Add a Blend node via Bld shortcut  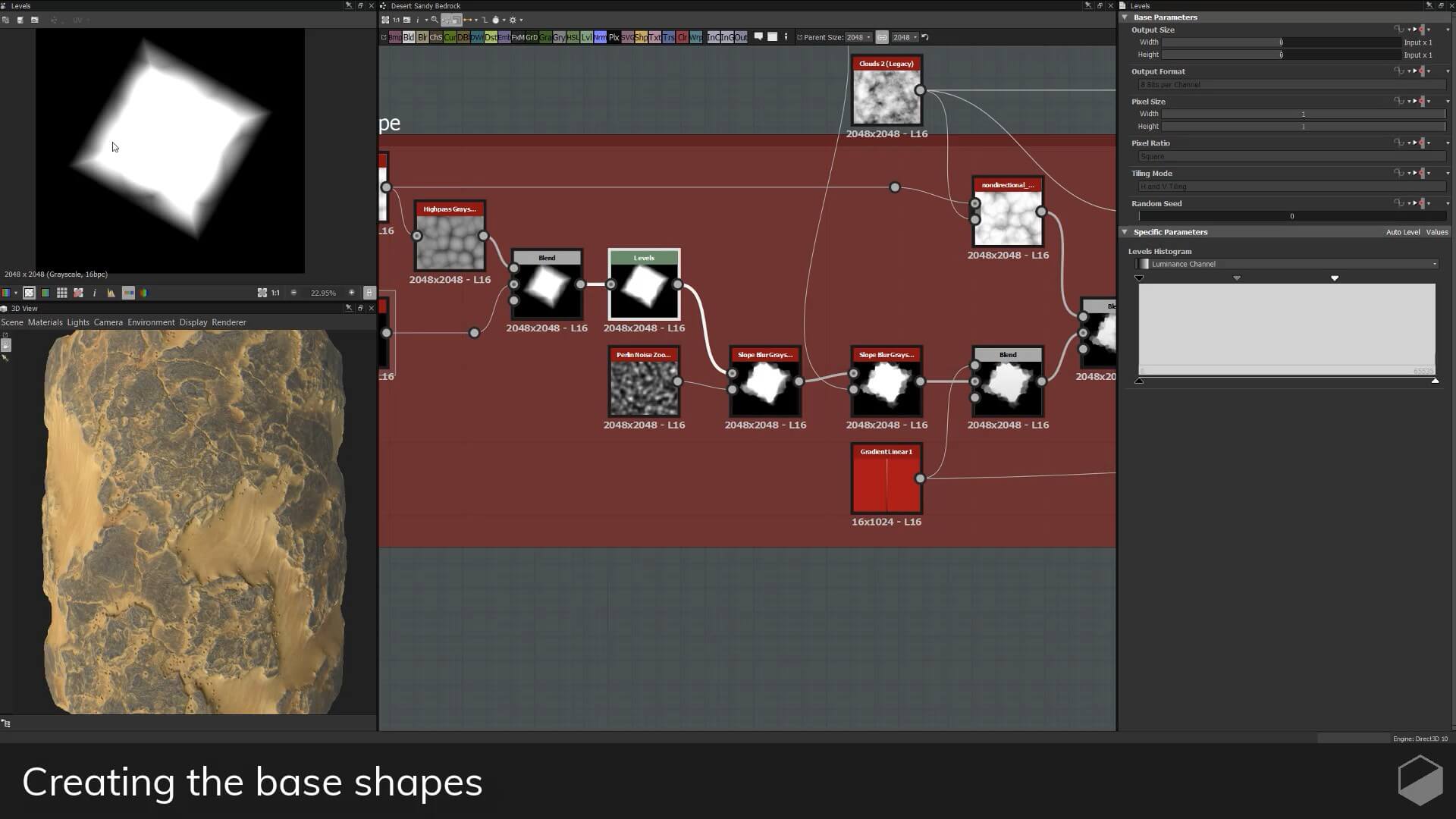coord(409,37)
